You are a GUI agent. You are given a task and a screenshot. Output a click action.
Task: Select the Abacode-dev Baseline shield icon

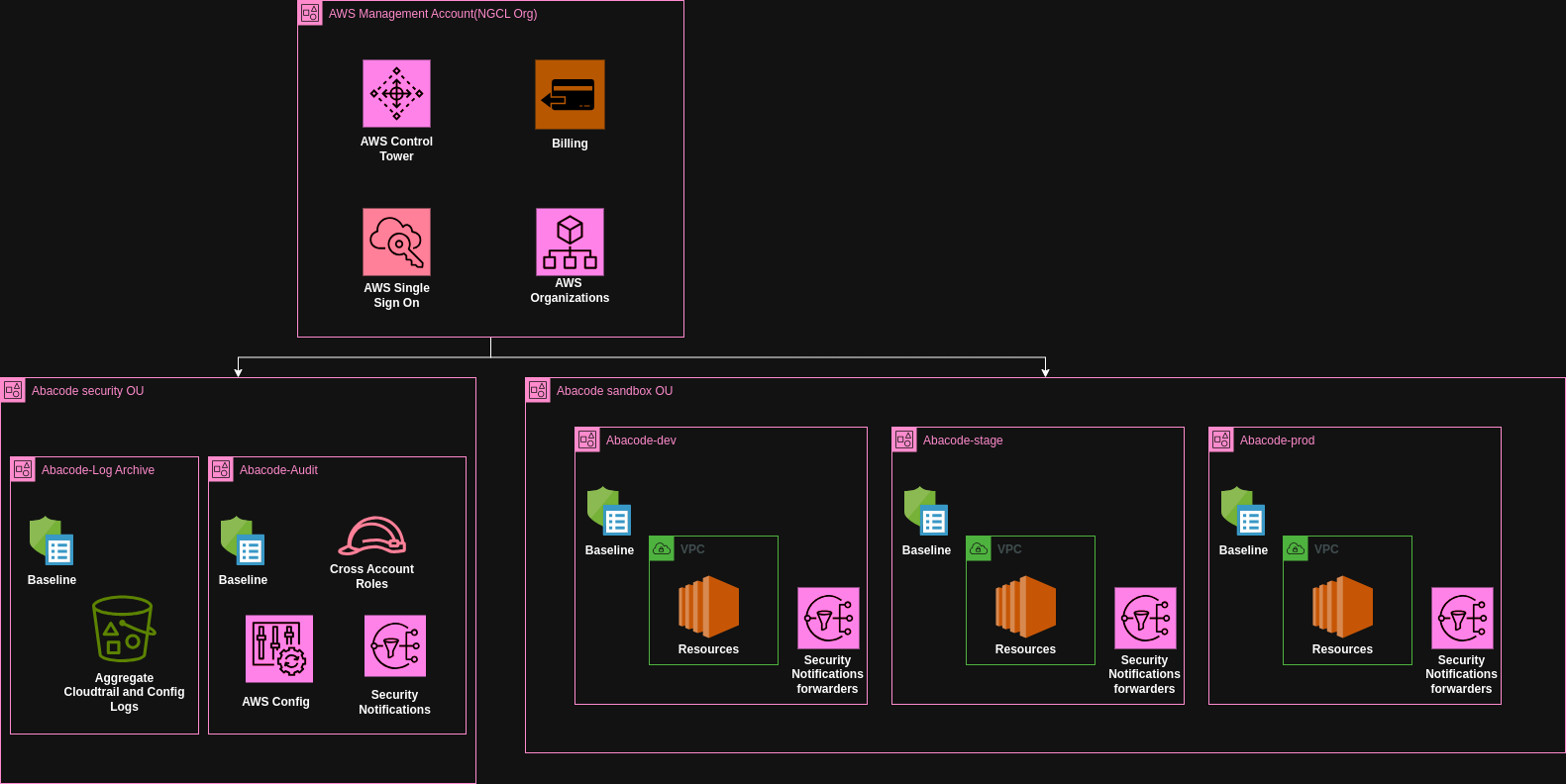click(609, 511)
